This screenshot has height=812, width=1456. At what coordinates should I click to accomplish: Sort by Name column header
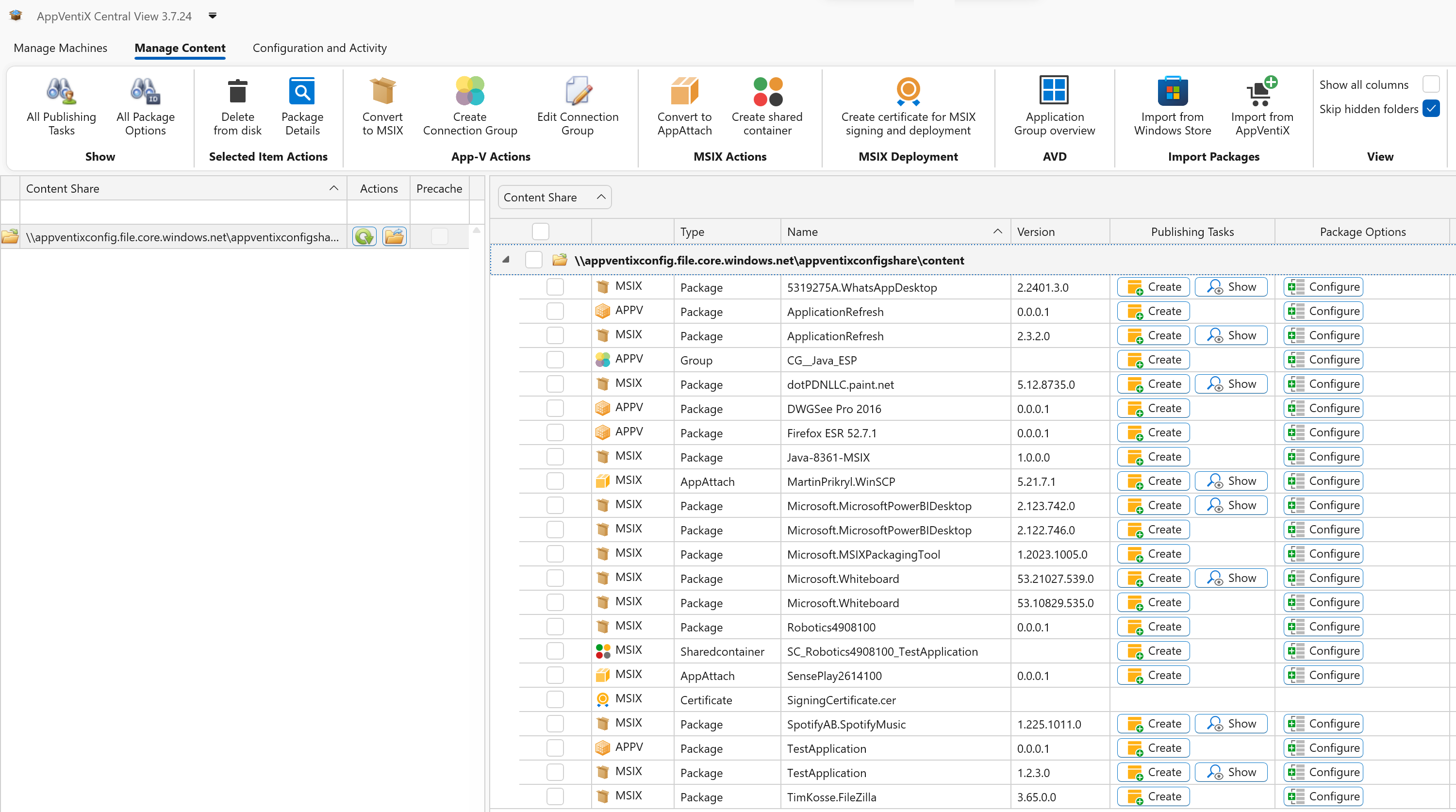click(895, 232)
